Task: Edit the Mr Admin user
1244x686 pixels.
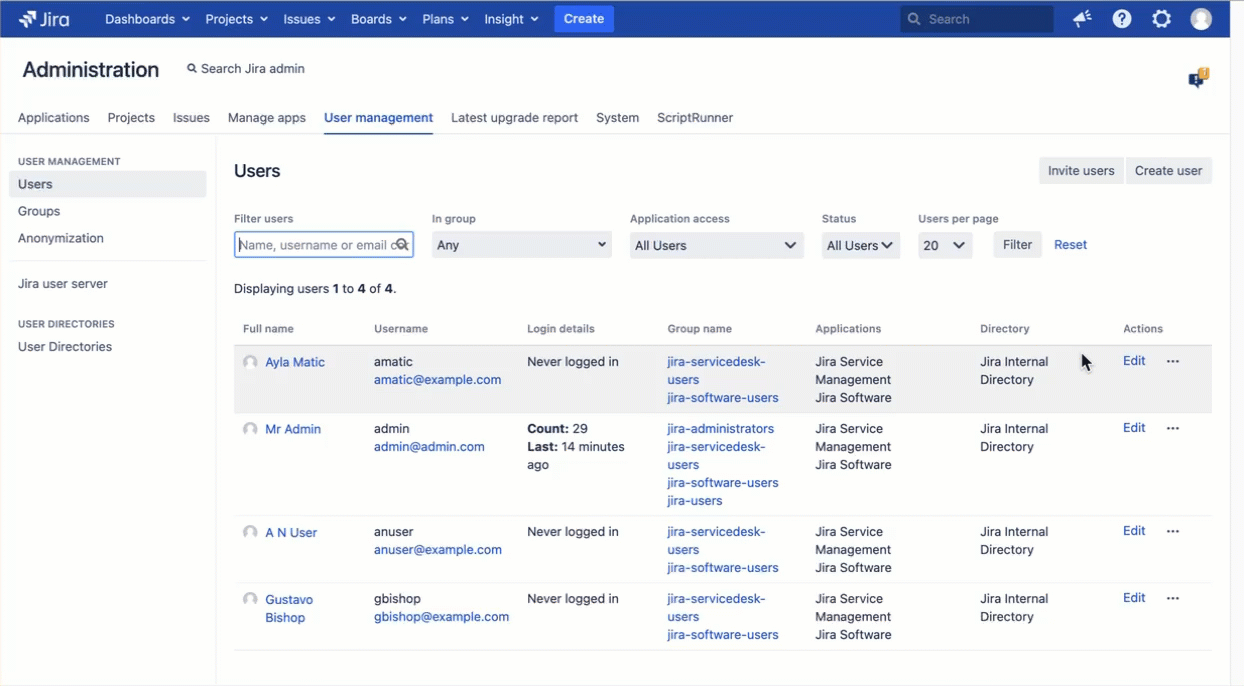Action: pyautogui.click(x=1134, y=428)
